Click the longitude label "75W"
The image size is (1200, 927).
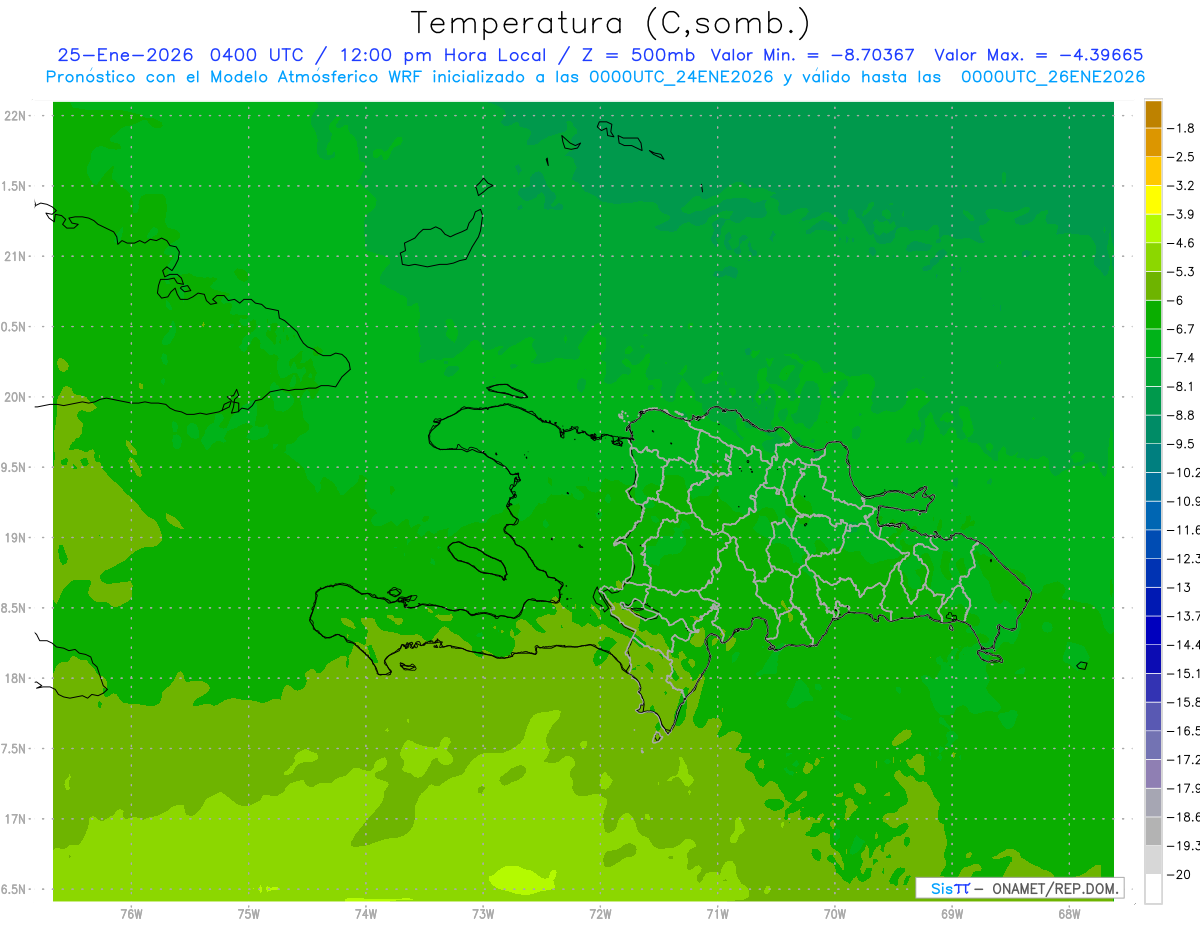[249, 913]
